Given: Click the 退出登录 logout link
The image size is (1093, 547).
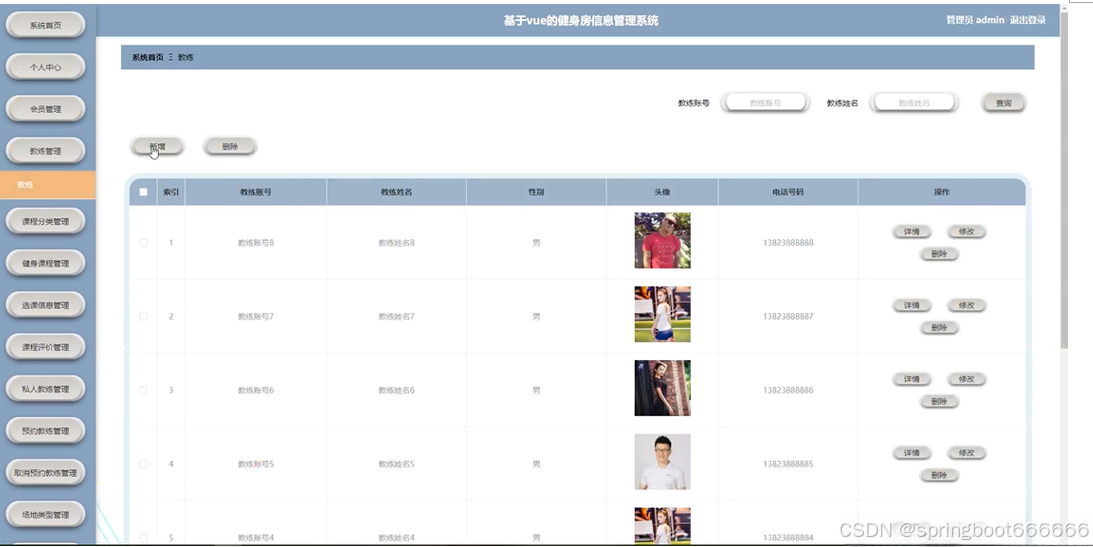Looking at the screenshot, I should (1027, 20).
